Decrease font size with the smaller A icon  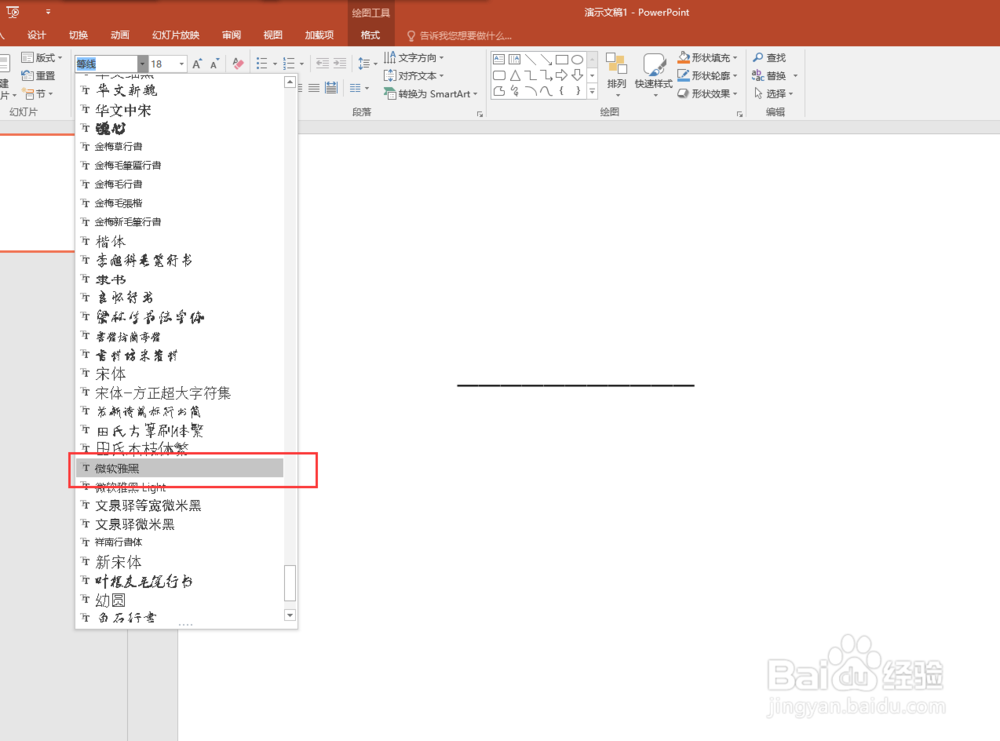214,64
